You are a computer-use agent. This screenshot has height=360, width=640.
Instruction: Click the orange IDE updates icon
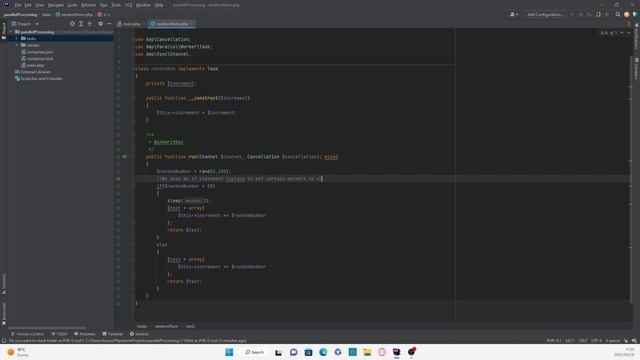pyautogui.click(x=627, y=14)
